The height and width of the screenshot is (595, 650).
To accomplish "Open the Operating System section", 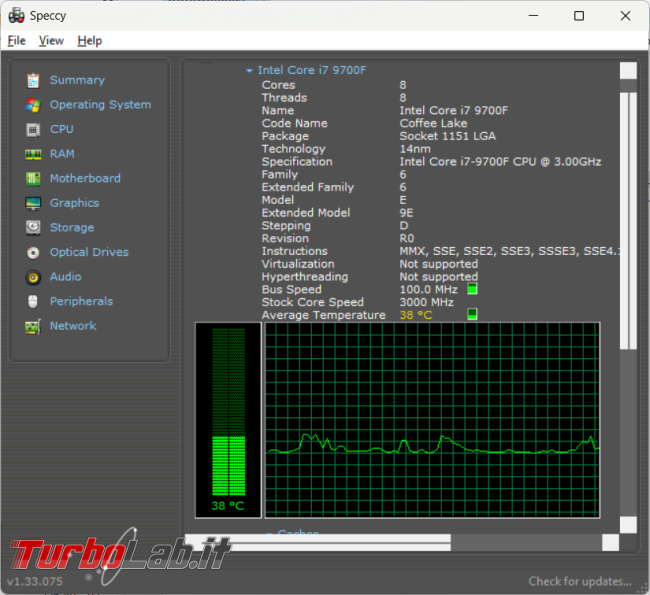I will click(100, 105).
